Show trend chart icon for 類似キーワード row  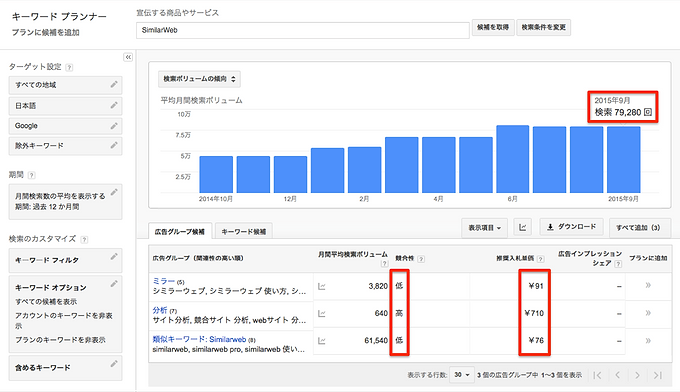click(321, 340)
